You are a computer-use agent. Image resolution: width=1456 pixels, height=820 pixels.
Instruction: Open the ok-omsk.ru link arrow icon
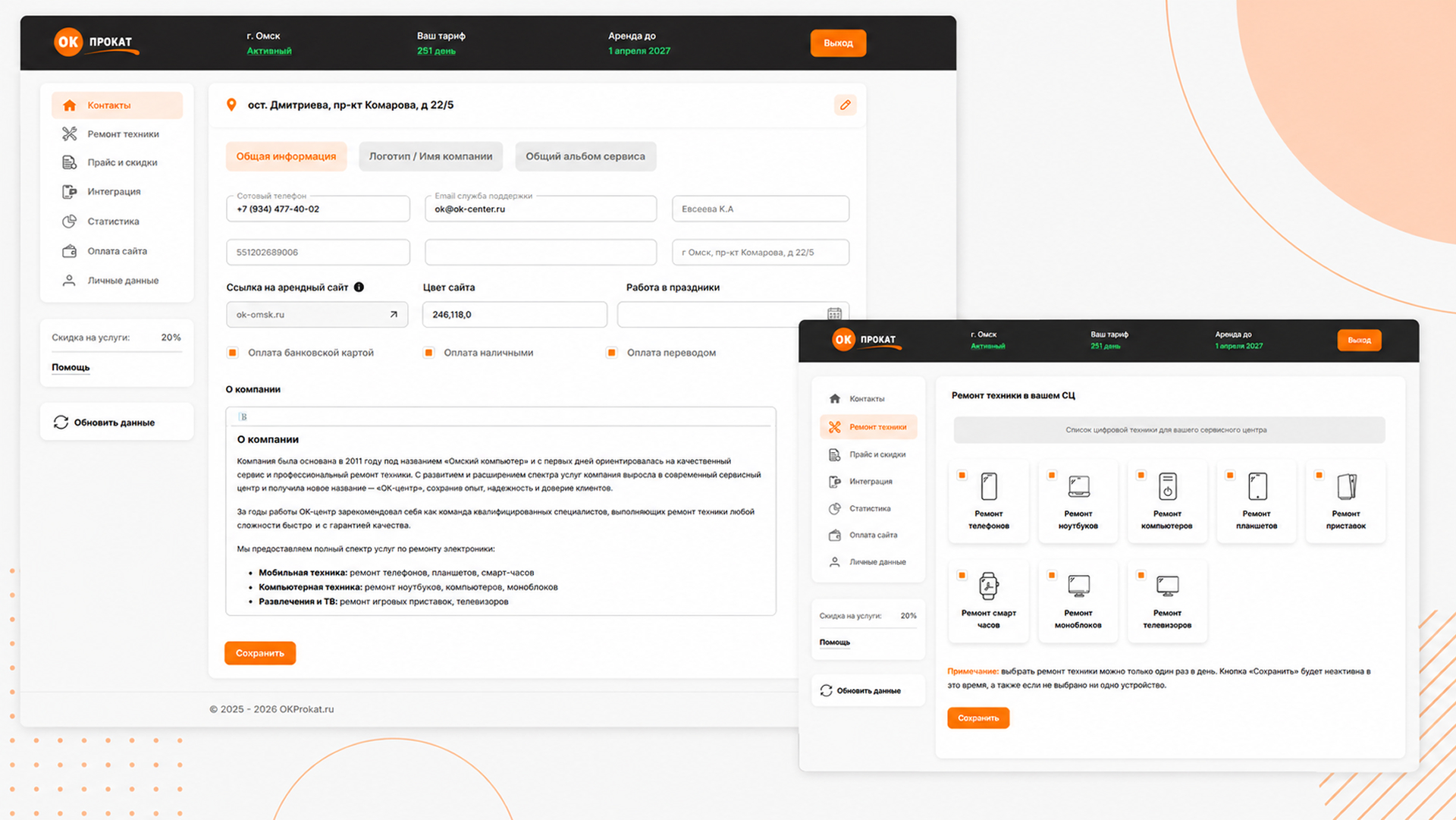(x=394, y=314)
